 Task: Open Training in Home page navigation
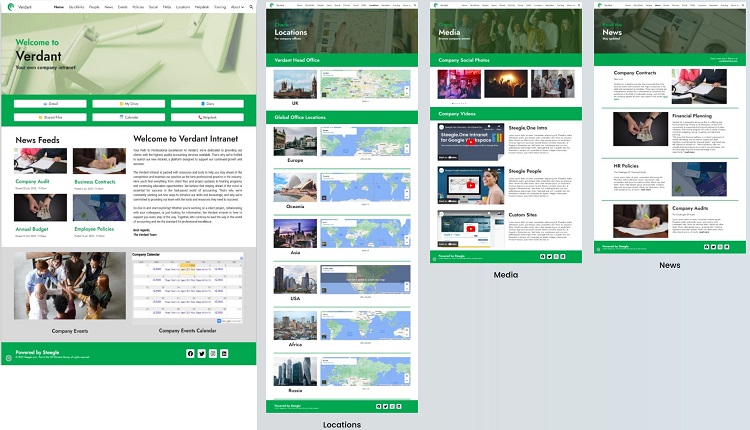(x=220, y=7)
